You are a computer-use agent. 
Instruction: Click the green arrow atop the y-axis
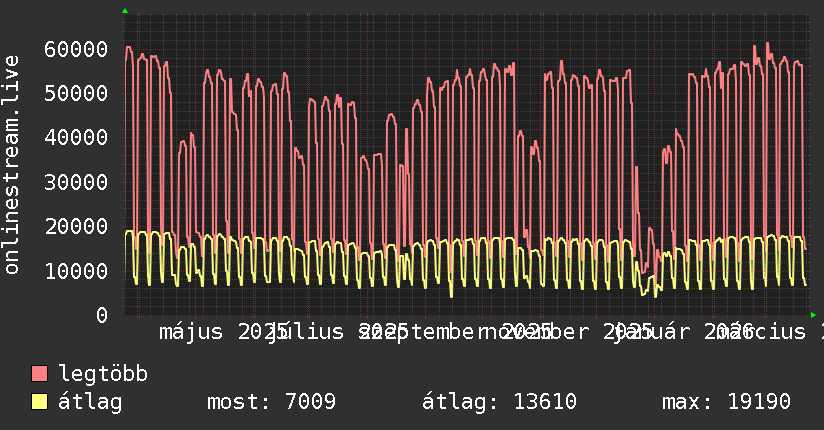tap(125, 10)
